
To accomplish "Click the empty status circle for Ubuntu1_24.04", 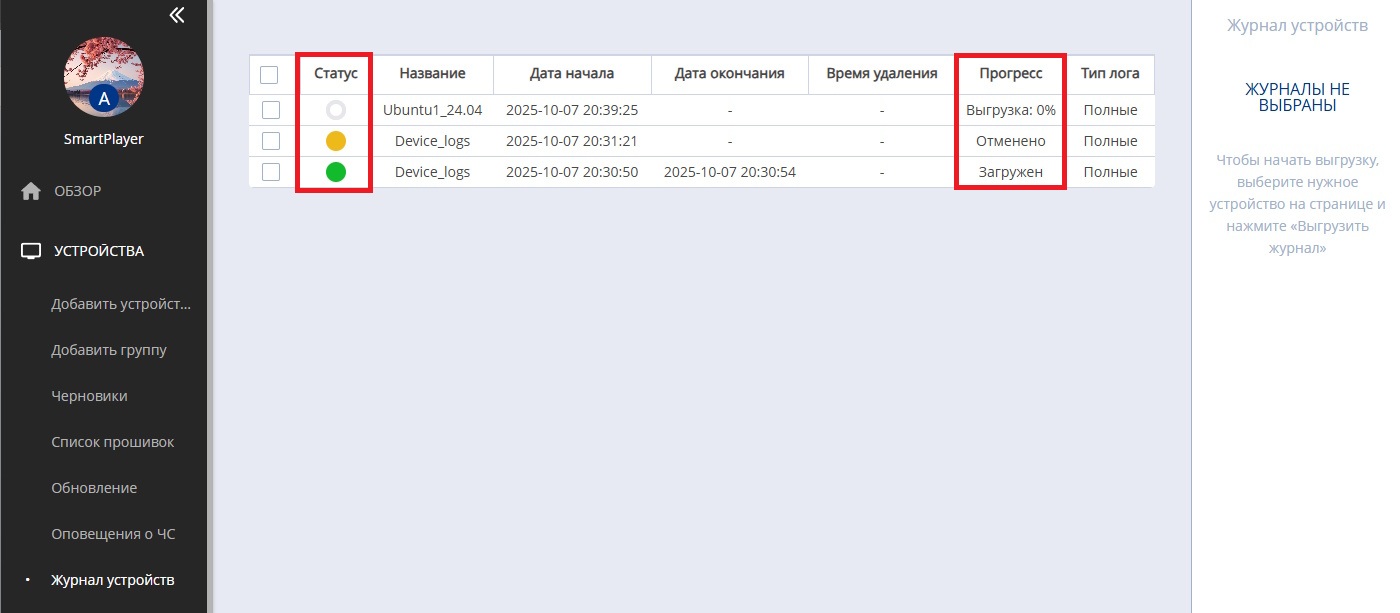I will click(336, 110).
